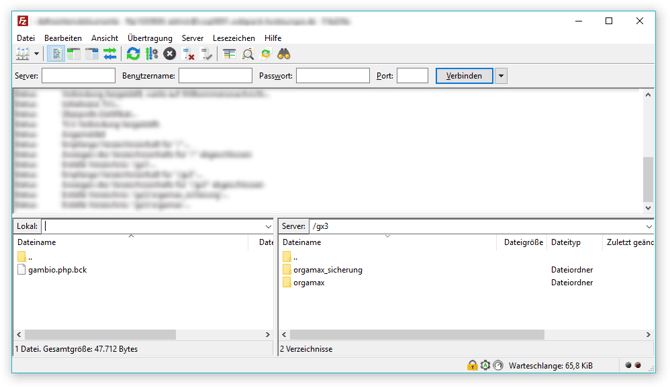Select the orgamax_sicherung folder

coord(327,270)
